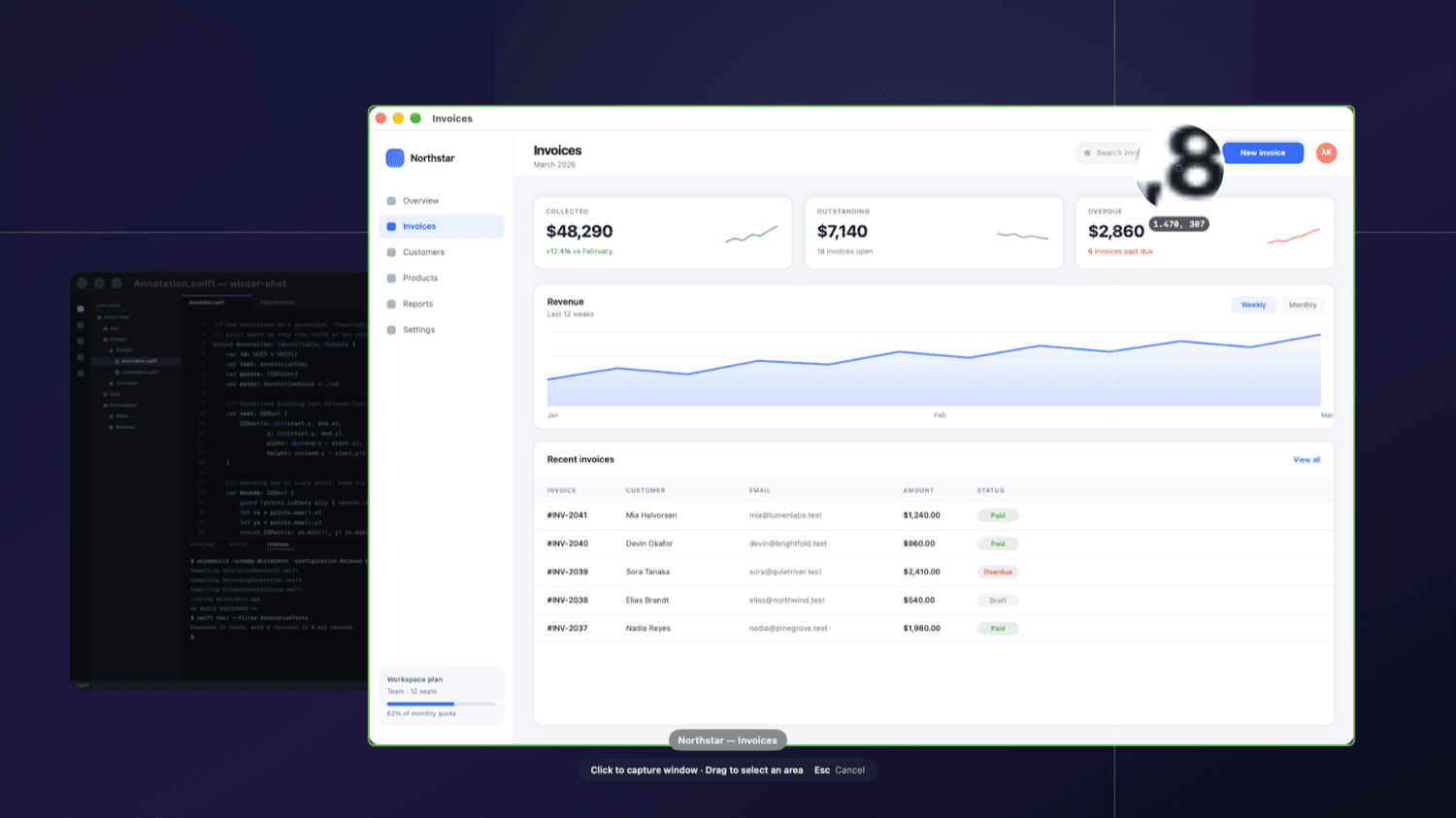Click email nadia@pinegrove.test

(x=788, y=628)
